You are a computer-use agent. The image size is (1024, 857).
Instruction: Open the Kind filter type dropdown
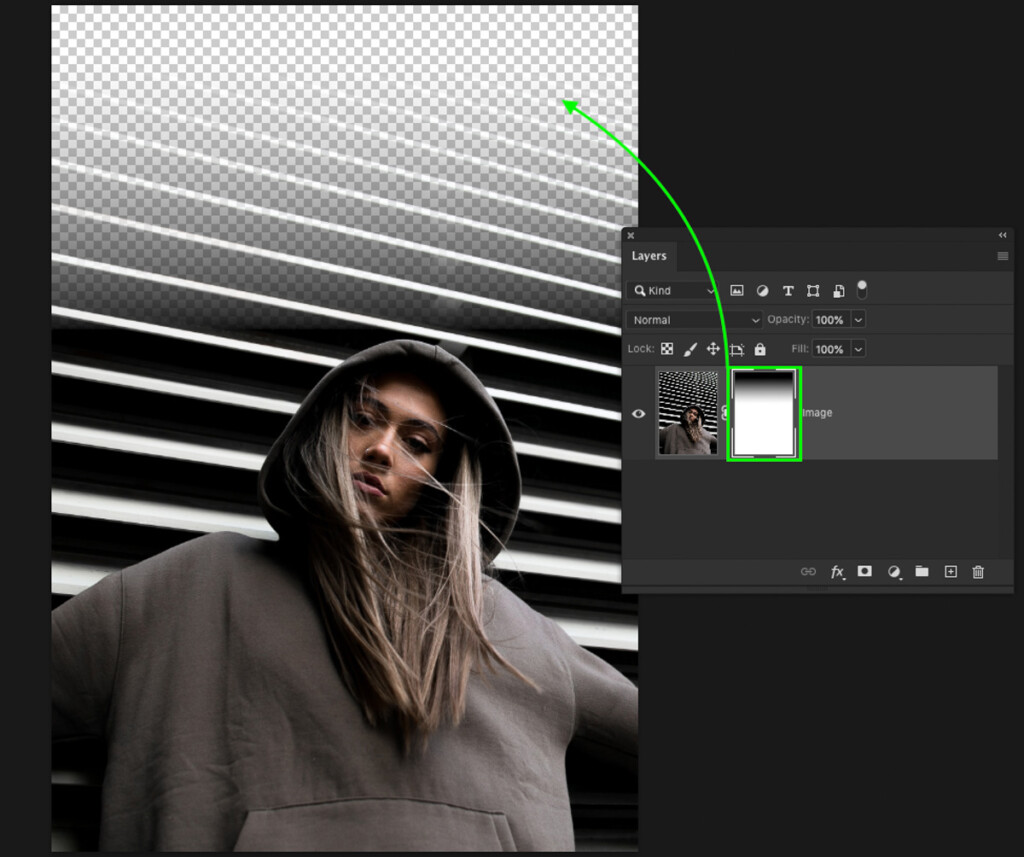672,291
